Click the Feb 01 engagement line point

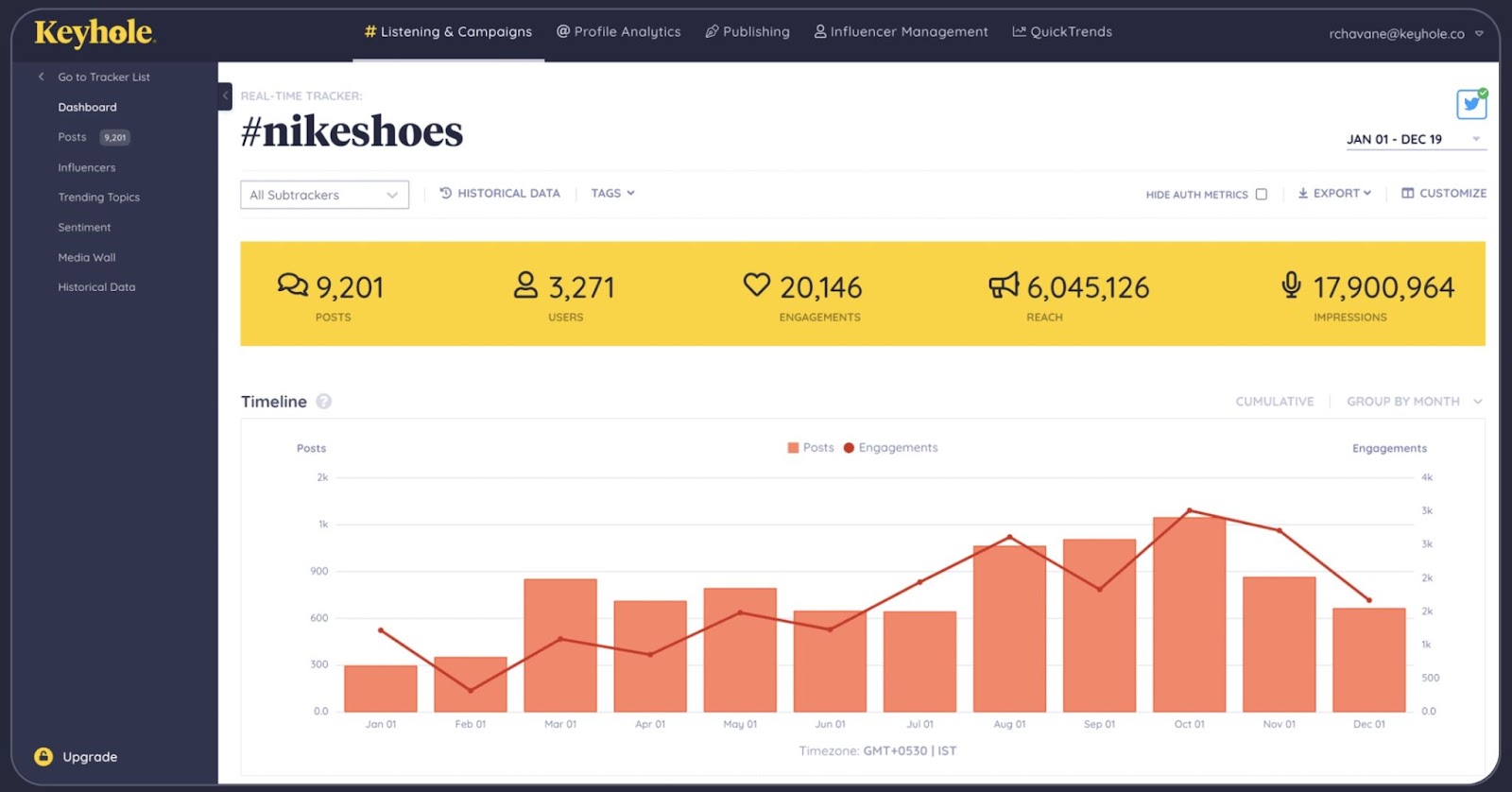click(x=471, y=690)
